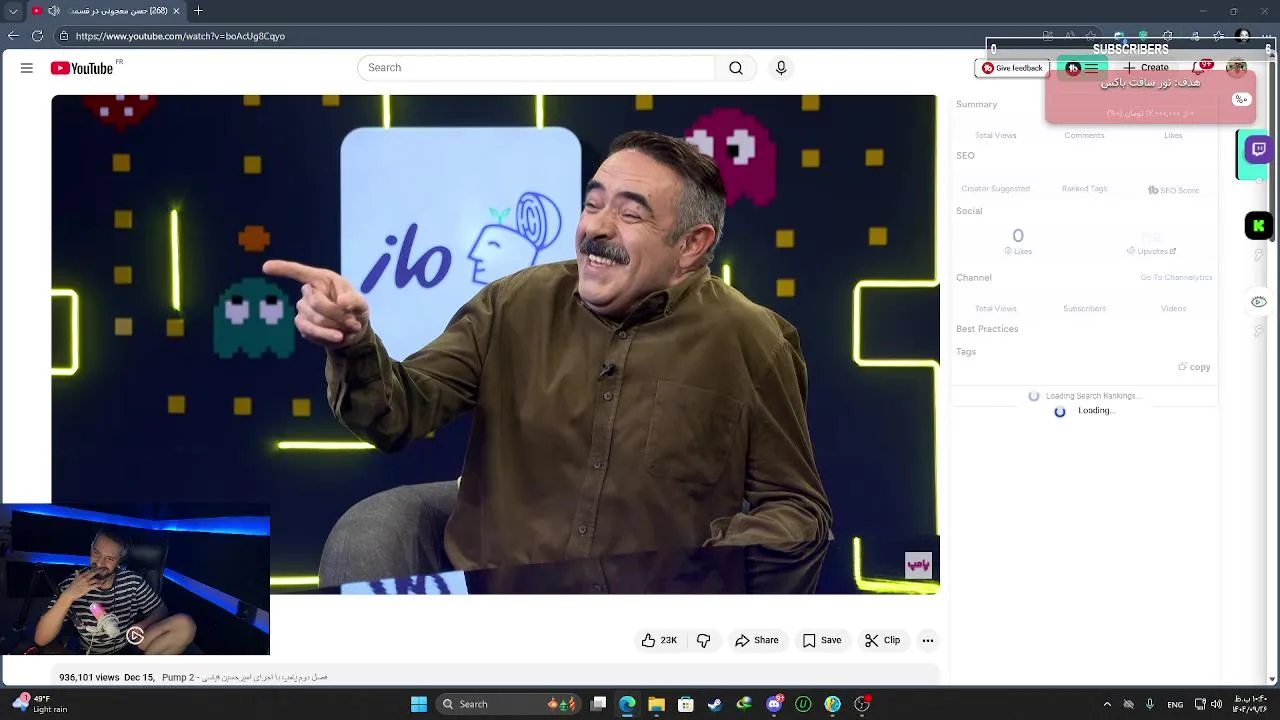Close the YouTube browser tab
Image resolution: width=1280 pixels, height=720 pixels.
pos(176,11)
